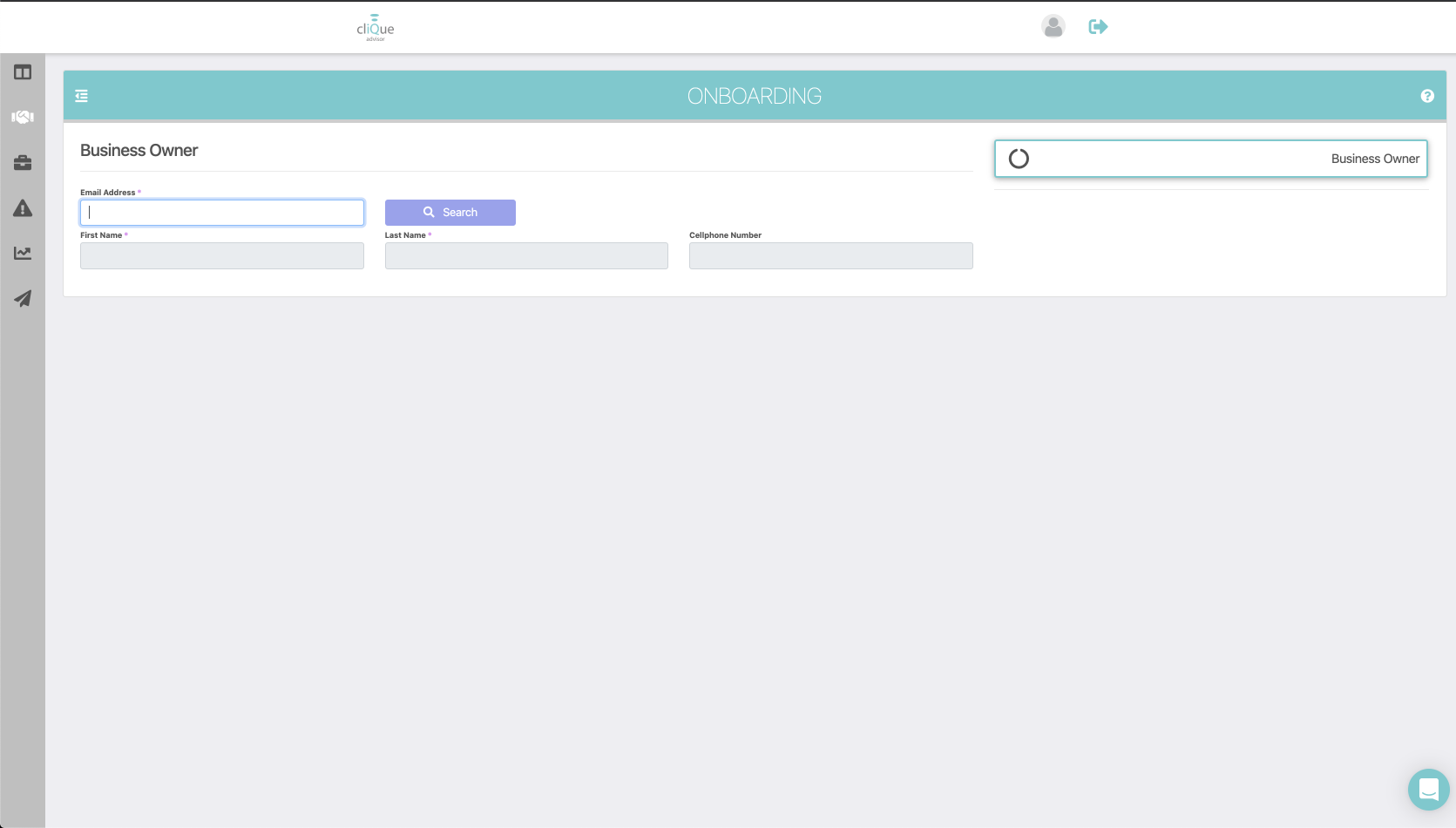1456x828 pixels.
Task: Click the cliQue advisor logo
Action: coord(376,27)
